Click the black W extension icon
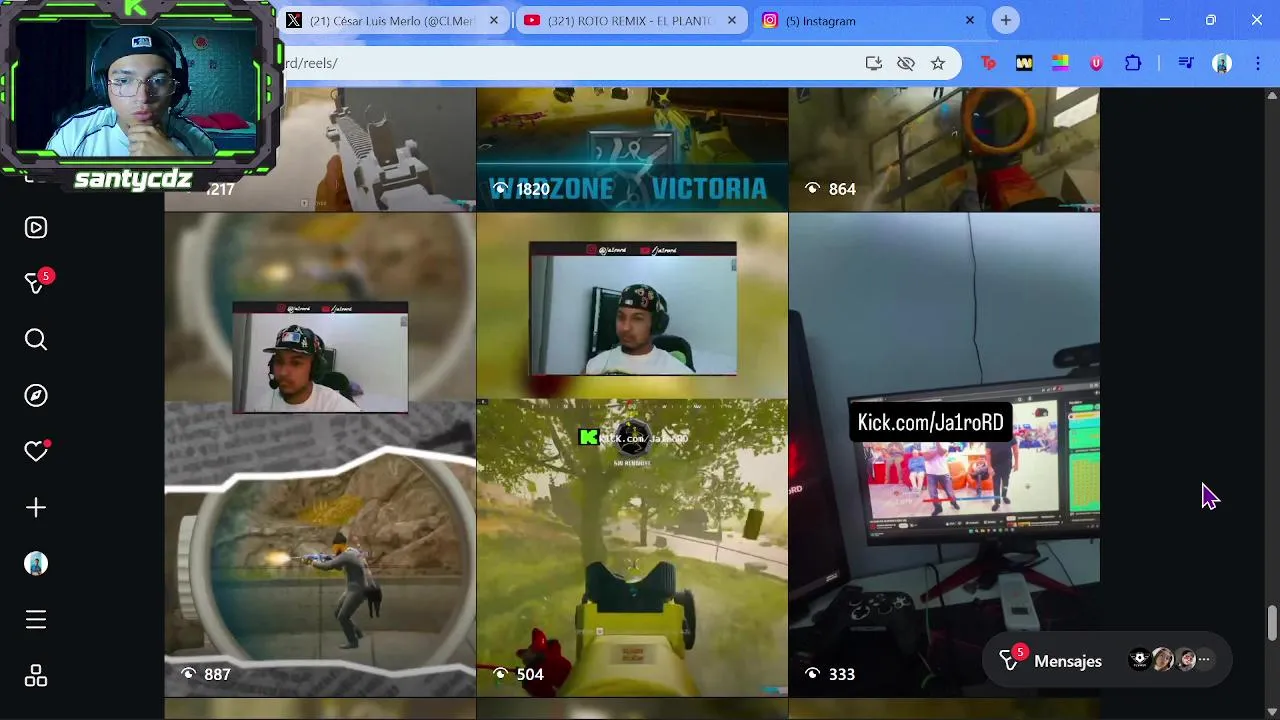The height and width of the screenshot is (720, 1280). (x=1024, y=63)
